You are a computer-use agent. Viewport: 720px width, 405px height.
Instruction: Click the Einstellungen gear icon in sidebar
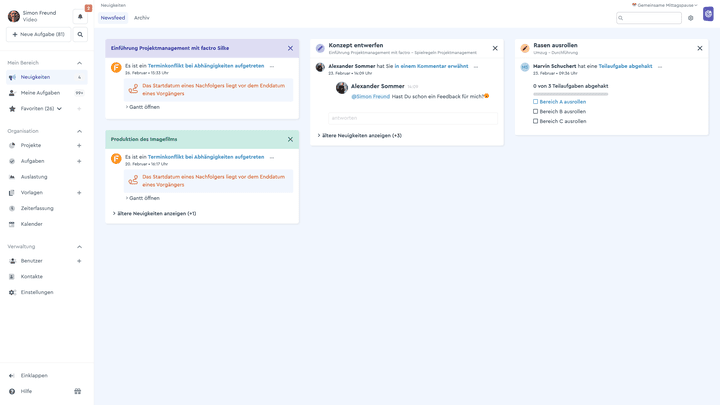click(x=12, y=292)
